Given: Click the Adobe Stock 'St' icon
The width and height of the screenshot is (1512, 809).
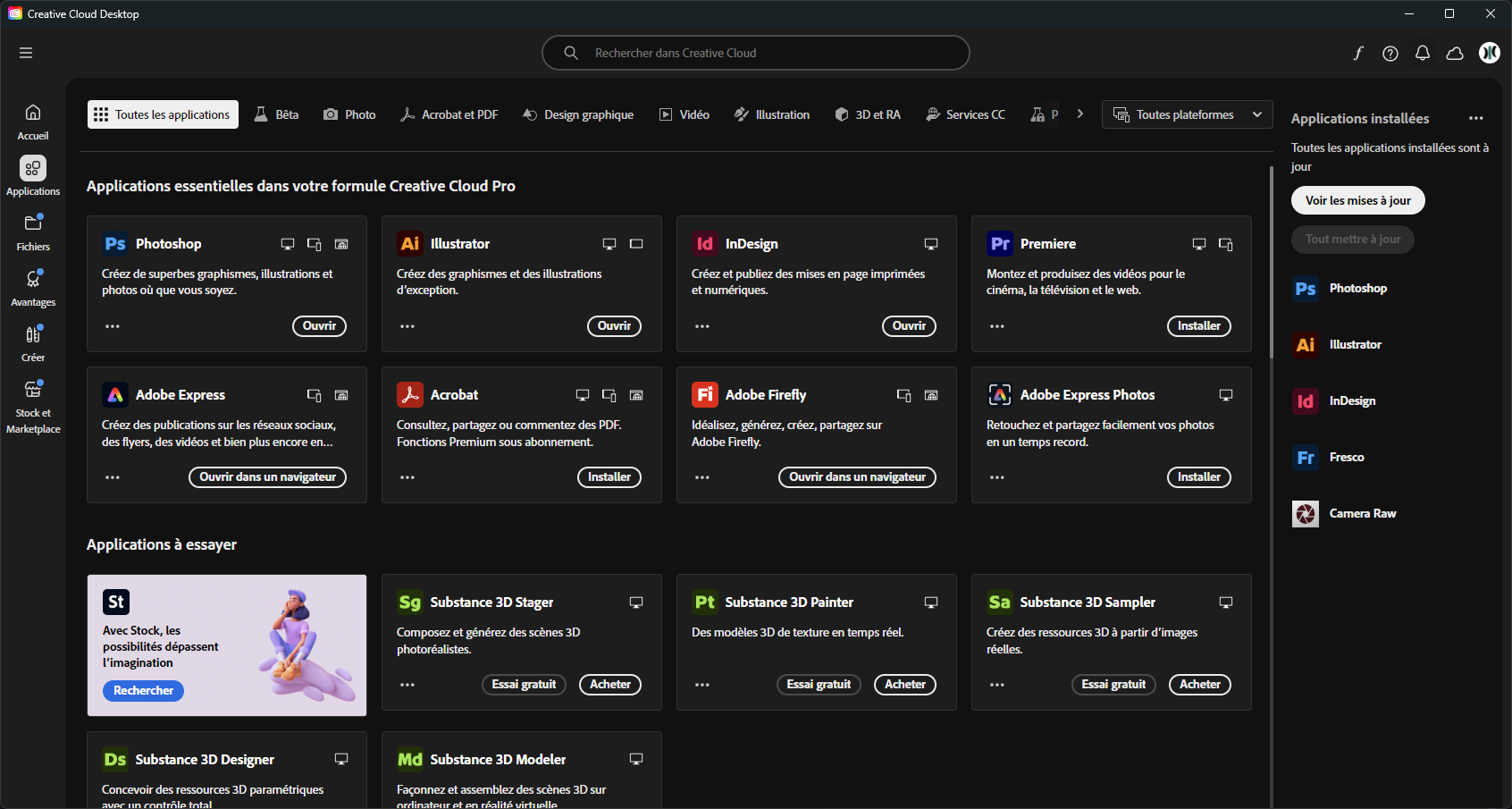Looking at the screenshot, I should tap(116, 602).
